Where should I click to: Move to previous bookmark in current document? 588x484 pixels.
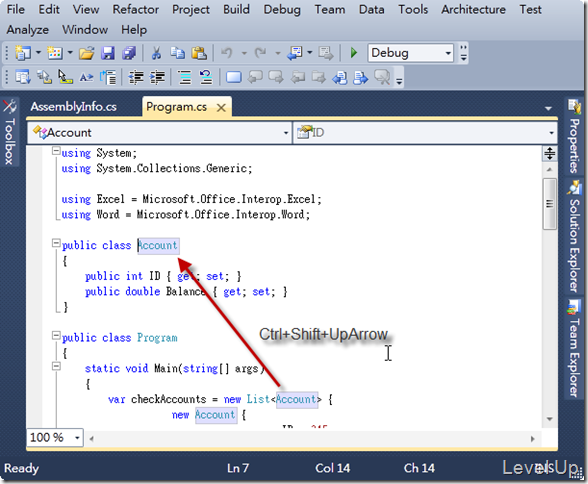coord(340,78)
